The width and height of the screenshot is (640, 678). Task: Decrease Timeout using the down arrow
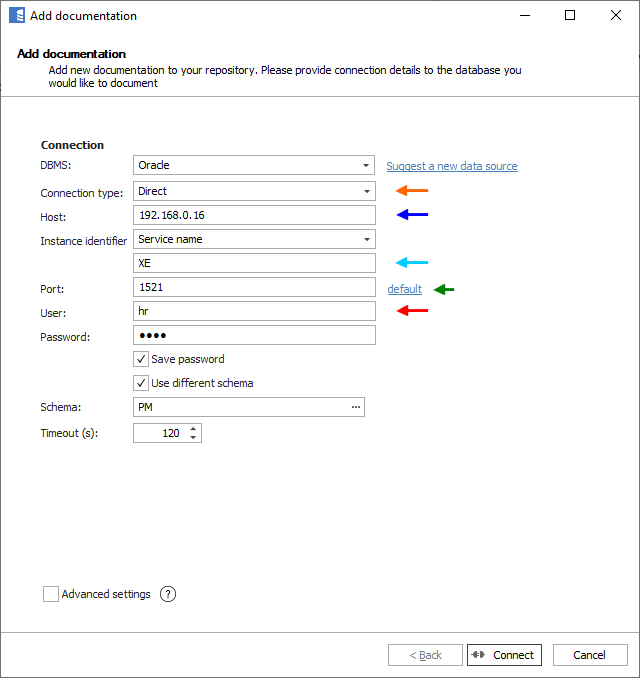point(193,438)
